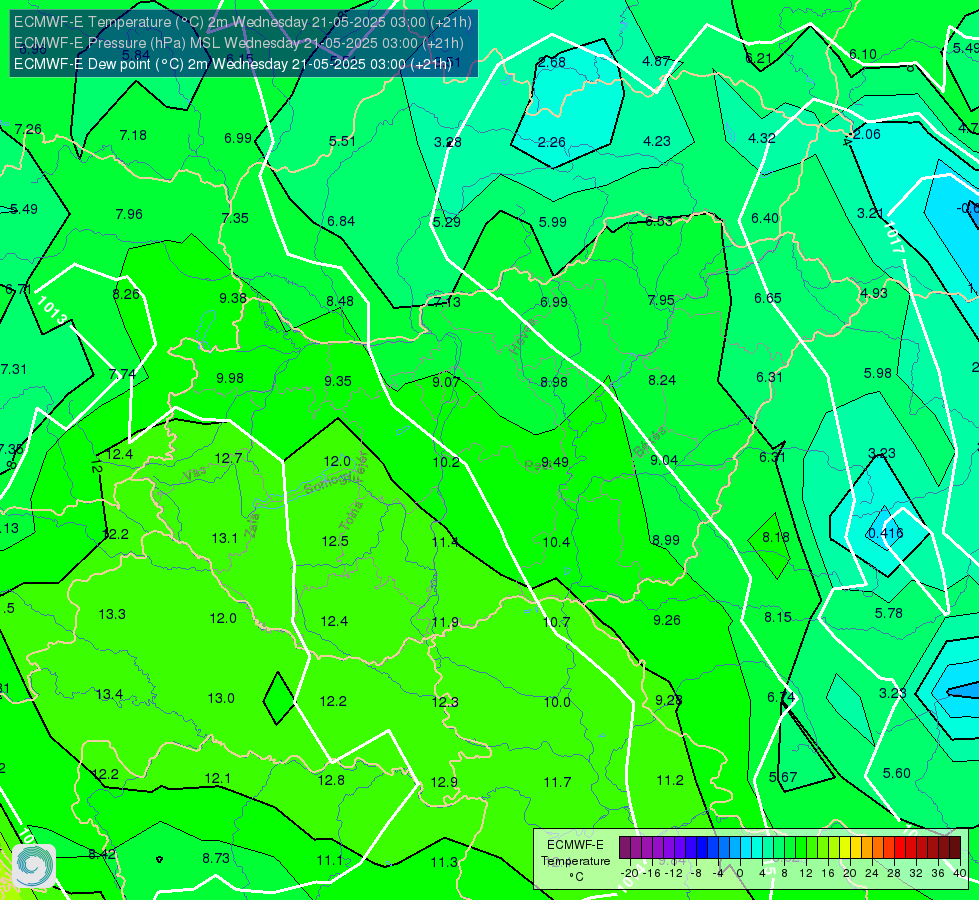979x900 pixels.
Task: Click the 9.04 value near Békés
Action: [x=664, y=460]
